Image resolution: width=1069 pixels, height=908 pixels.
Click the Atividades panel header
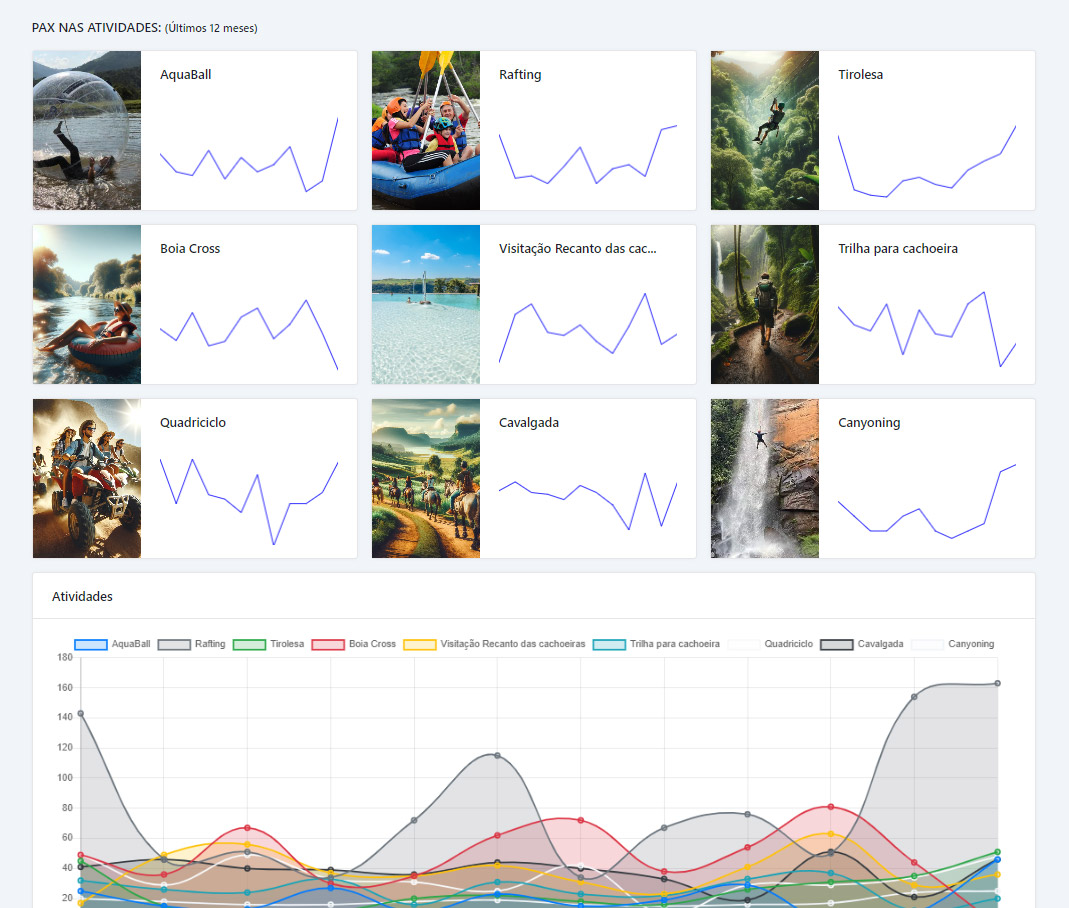[x=82, y=596]
